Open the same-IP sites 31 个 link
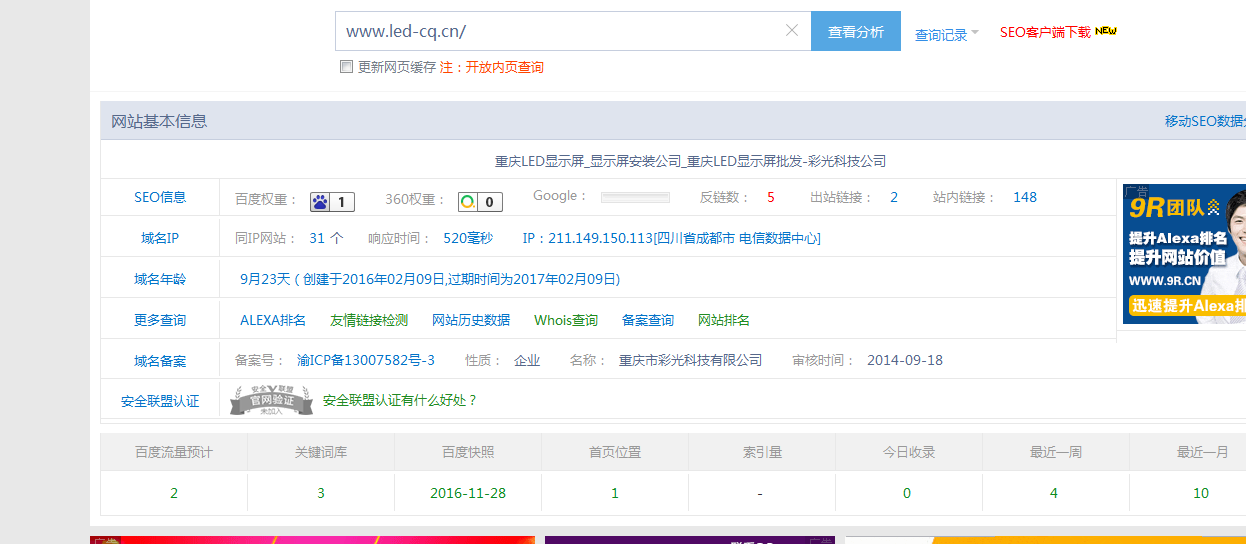 coord(327,238)
